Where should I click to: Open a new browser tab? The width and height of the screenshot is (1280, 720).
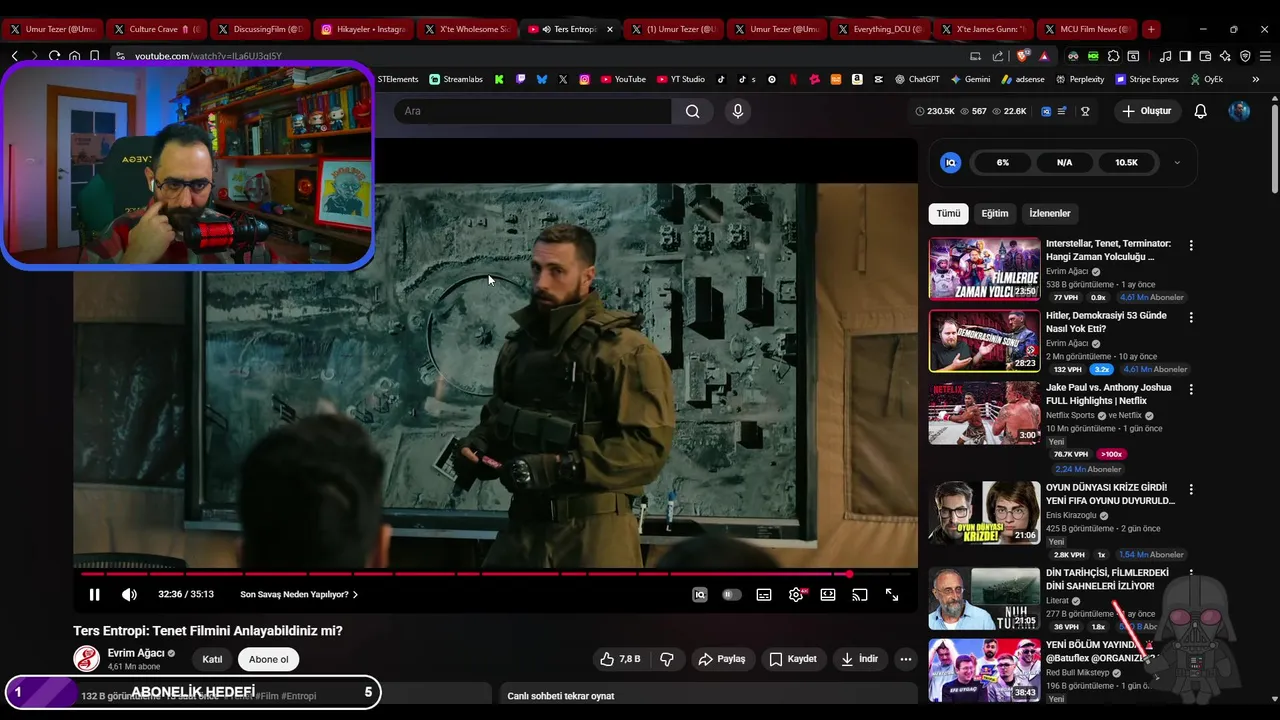[x=1151, y=29]
